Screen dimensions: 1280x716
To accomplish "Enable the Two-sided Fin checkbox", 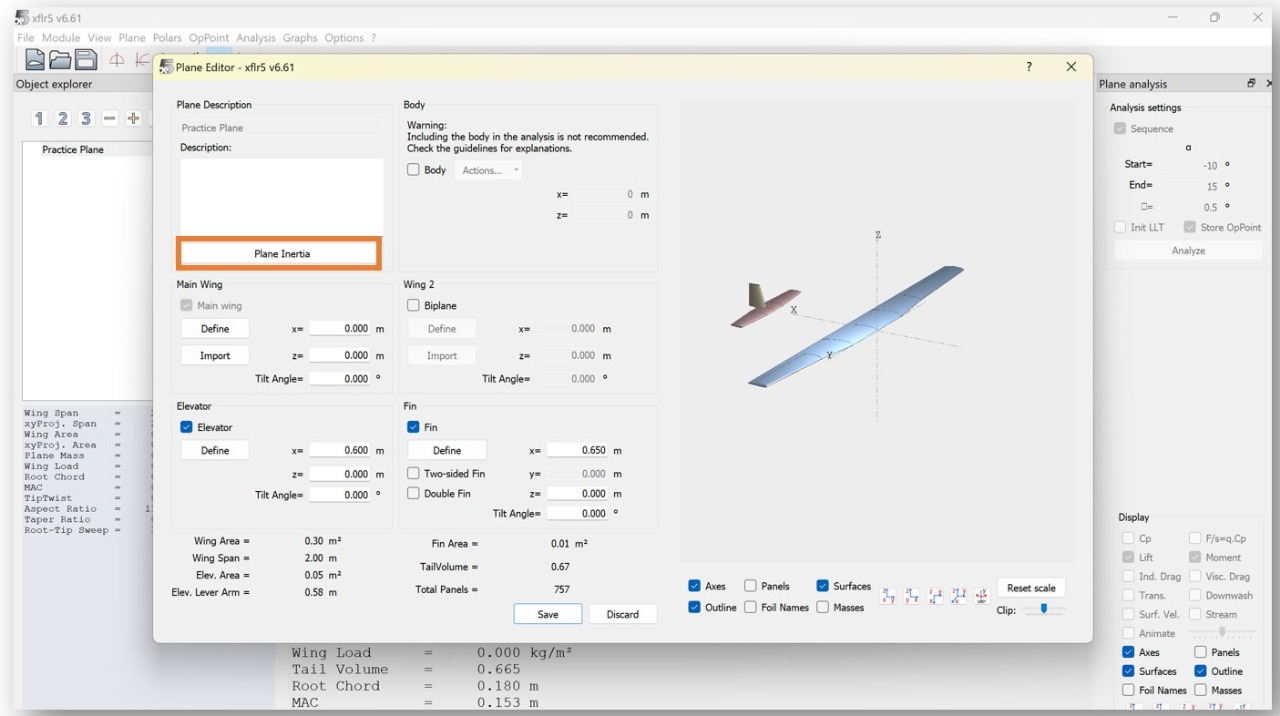I will pyautogui.click(x=413, y=474).
